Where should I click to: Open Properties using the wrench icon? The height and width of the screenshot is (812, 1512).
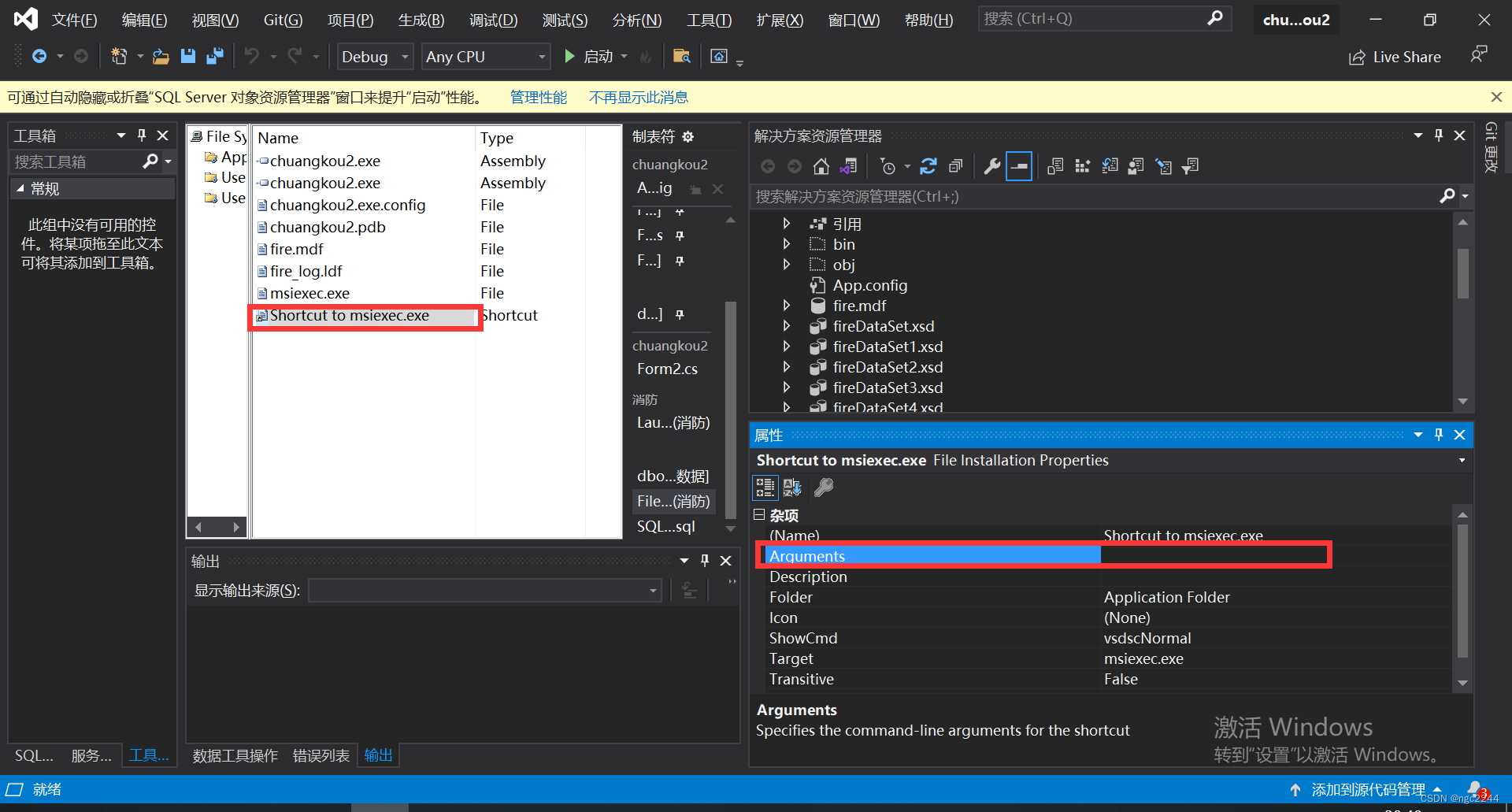(x=991, y=166)
